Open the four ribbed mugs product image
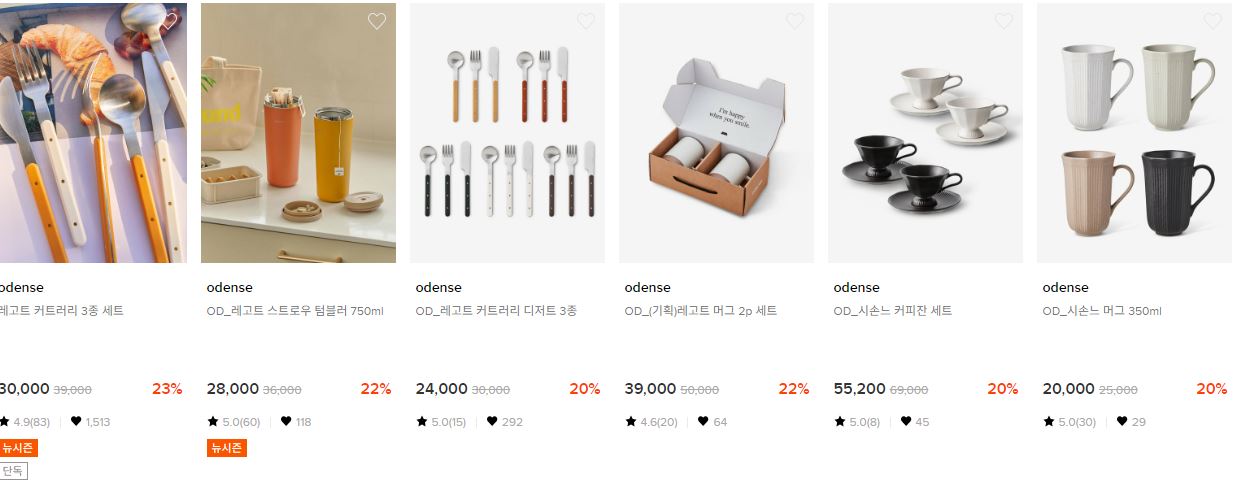 pyautogui.click(x=1134, y=133)
